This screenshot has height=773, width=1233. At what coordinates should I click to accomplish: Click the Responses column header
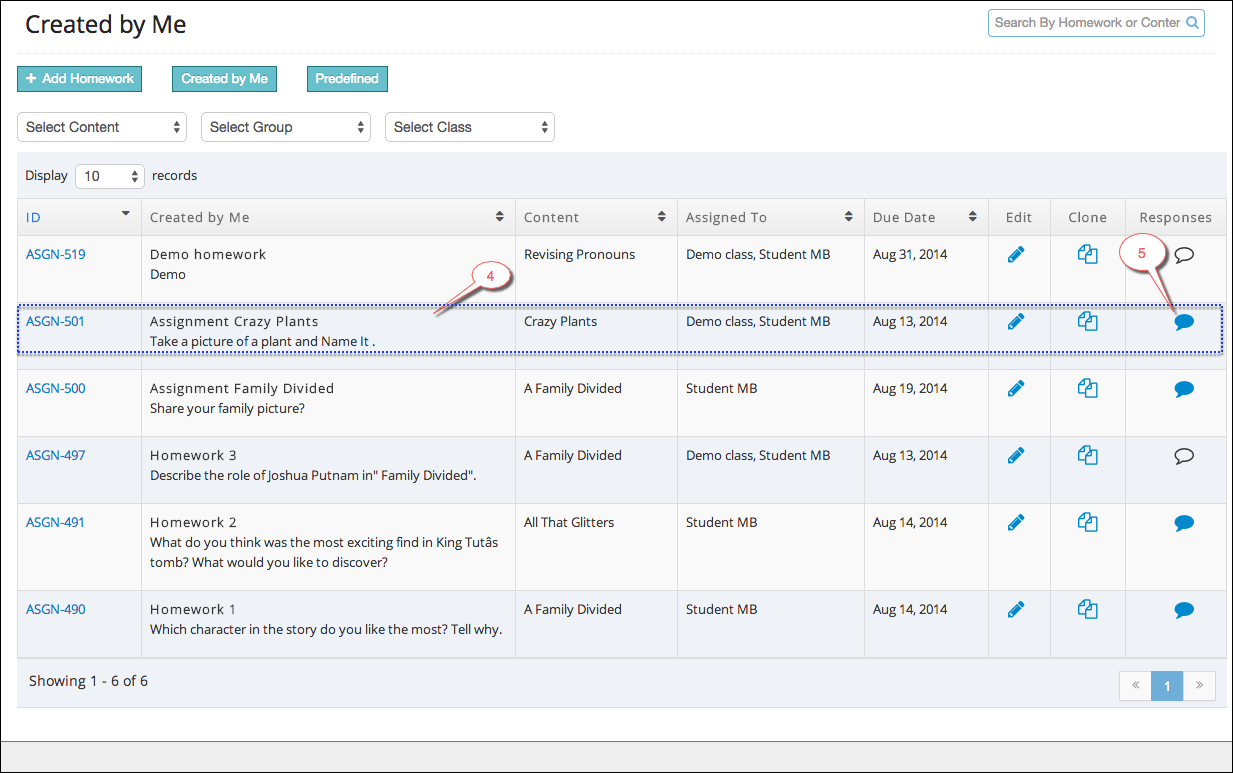click(x=1175, y=217)
